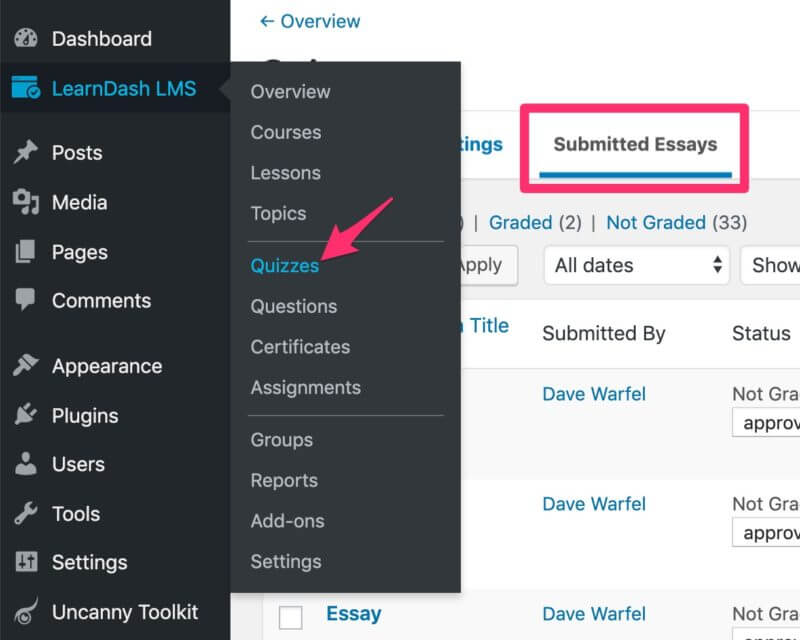Click the Plugins plug icon

tap(25, 415)
